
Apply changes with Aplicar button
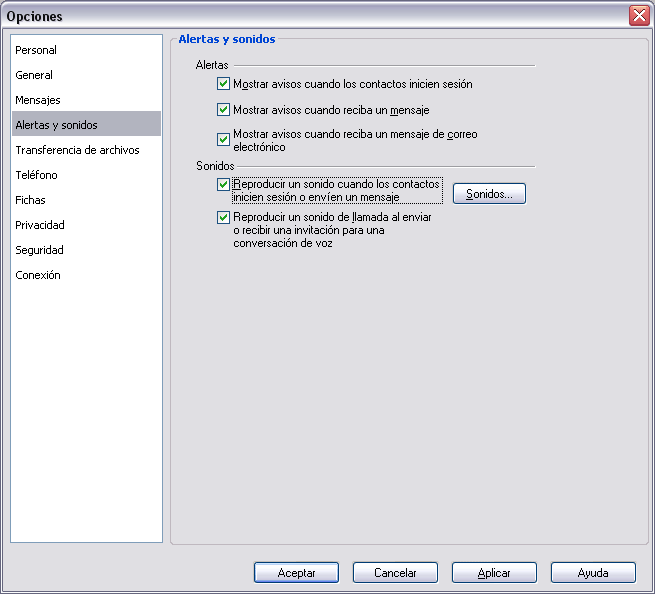pyautogui.click(x=494, y=572)
